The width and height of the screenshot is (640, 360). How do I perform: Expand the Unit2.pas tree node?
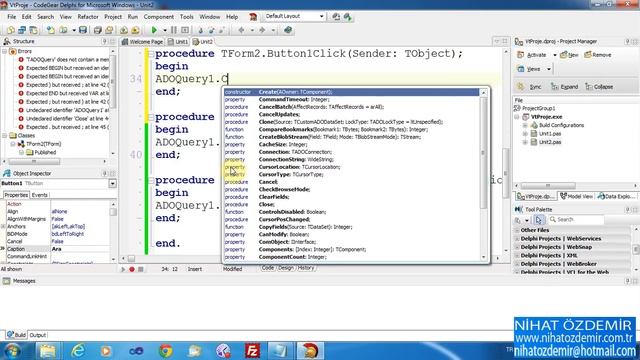pyautogui.click(x=525, y=142)
